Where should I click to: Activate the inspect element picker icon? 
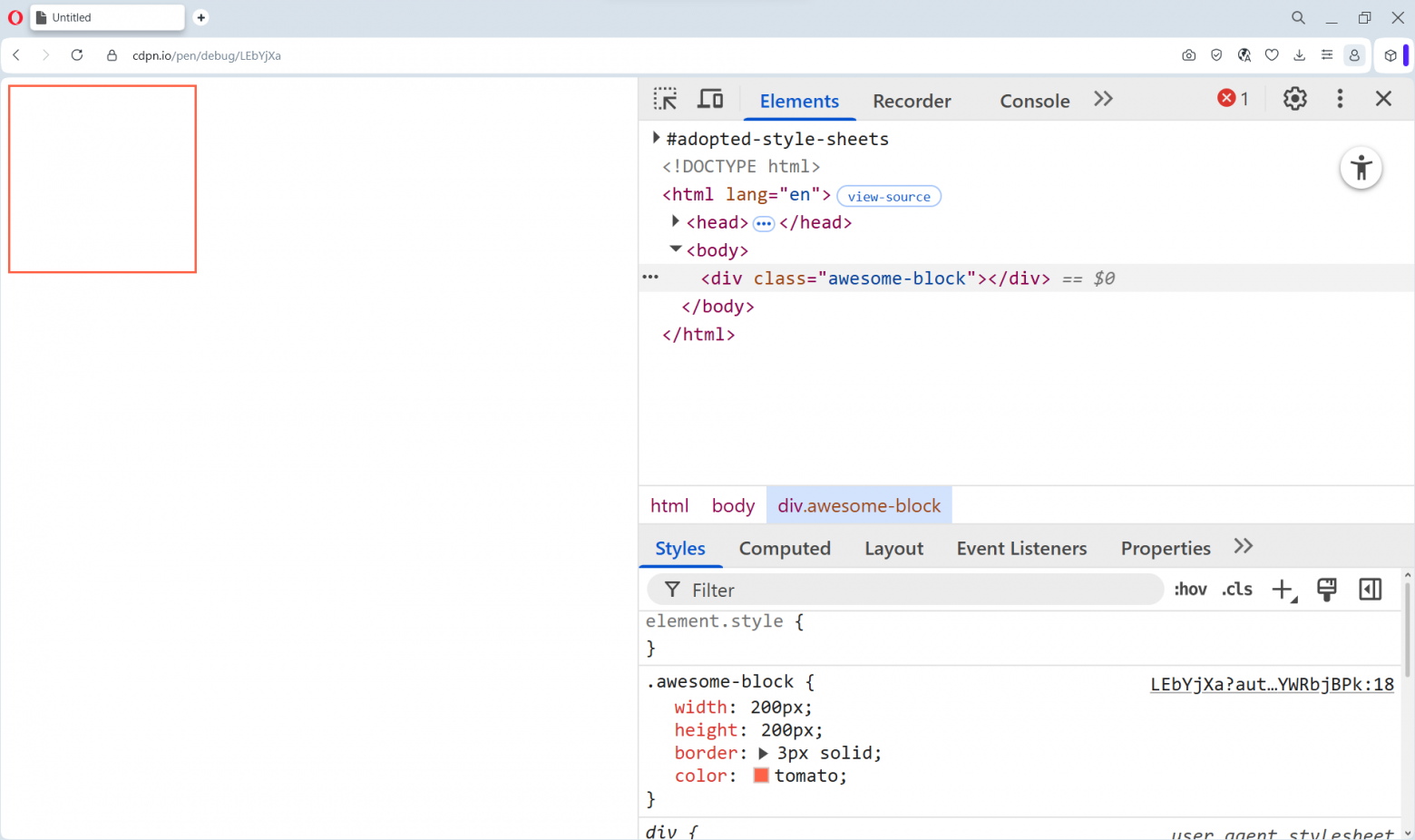[x=665, y=99]
